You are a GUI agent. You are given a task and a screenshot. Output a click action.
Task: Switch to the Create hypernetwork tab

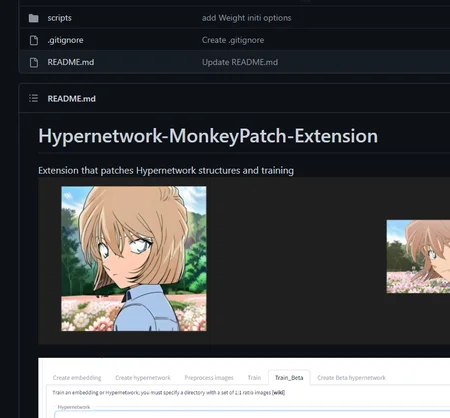coord(143,378)
